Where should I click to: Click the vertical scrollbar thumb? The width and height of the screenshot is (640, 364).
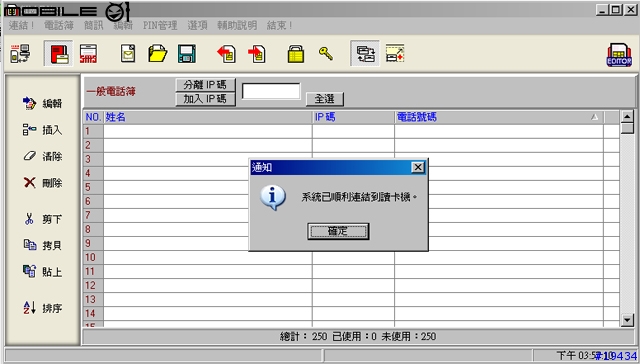coord(627,129)
